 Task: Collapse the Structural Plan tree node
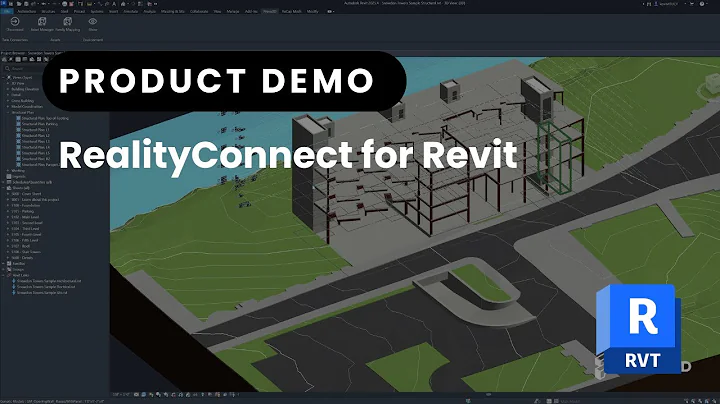click(x=8, y=112)
